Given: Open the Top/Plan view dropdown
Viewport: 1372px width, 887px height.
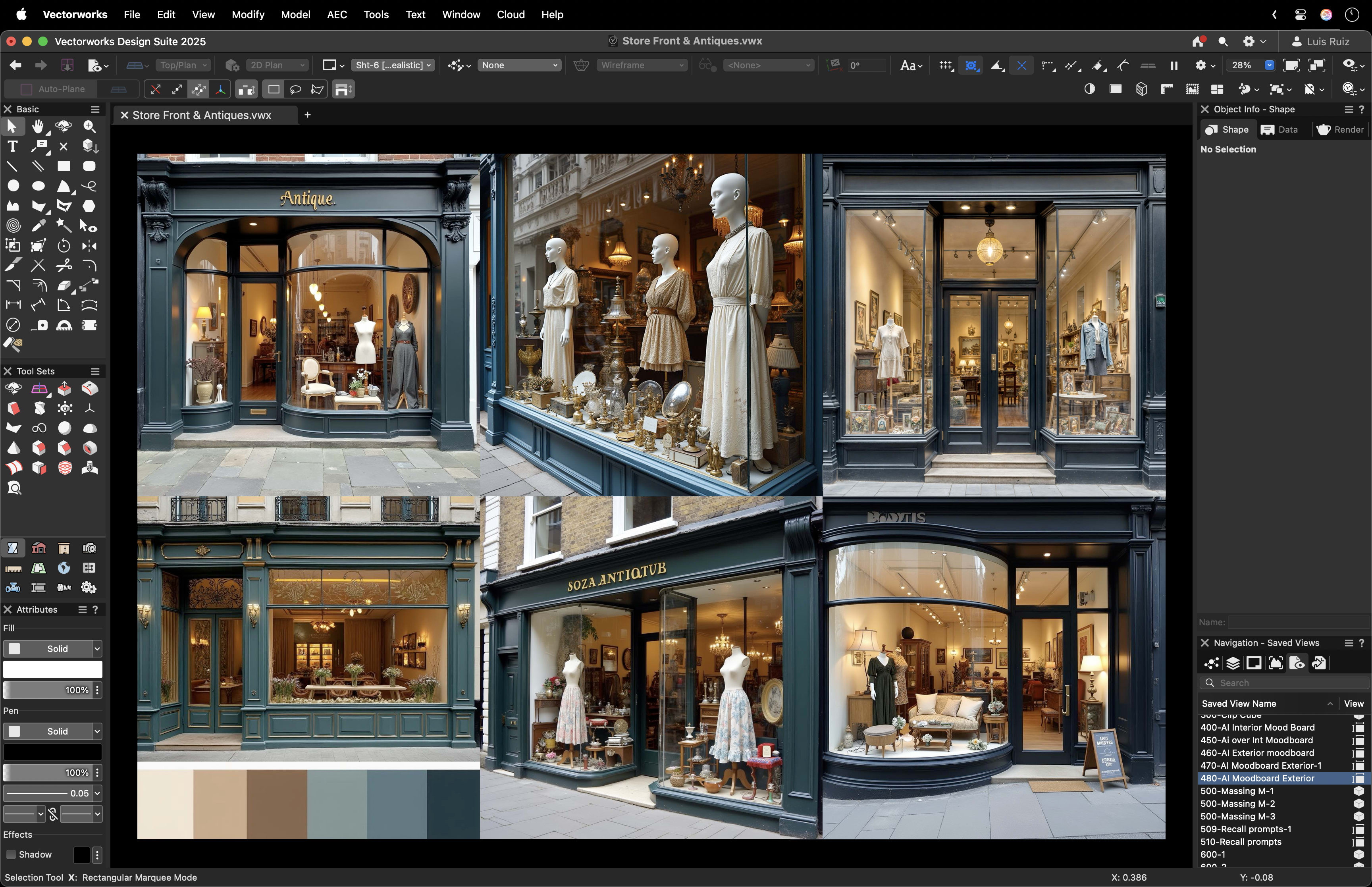Looking at the screenshot, I should [183, 64].
